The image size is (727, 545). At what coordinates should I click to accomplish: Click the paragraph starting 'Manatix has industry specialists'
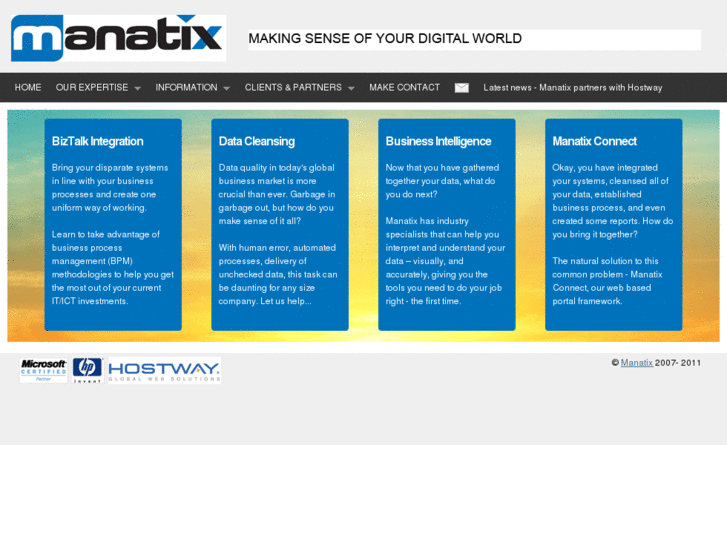(445, 261)
